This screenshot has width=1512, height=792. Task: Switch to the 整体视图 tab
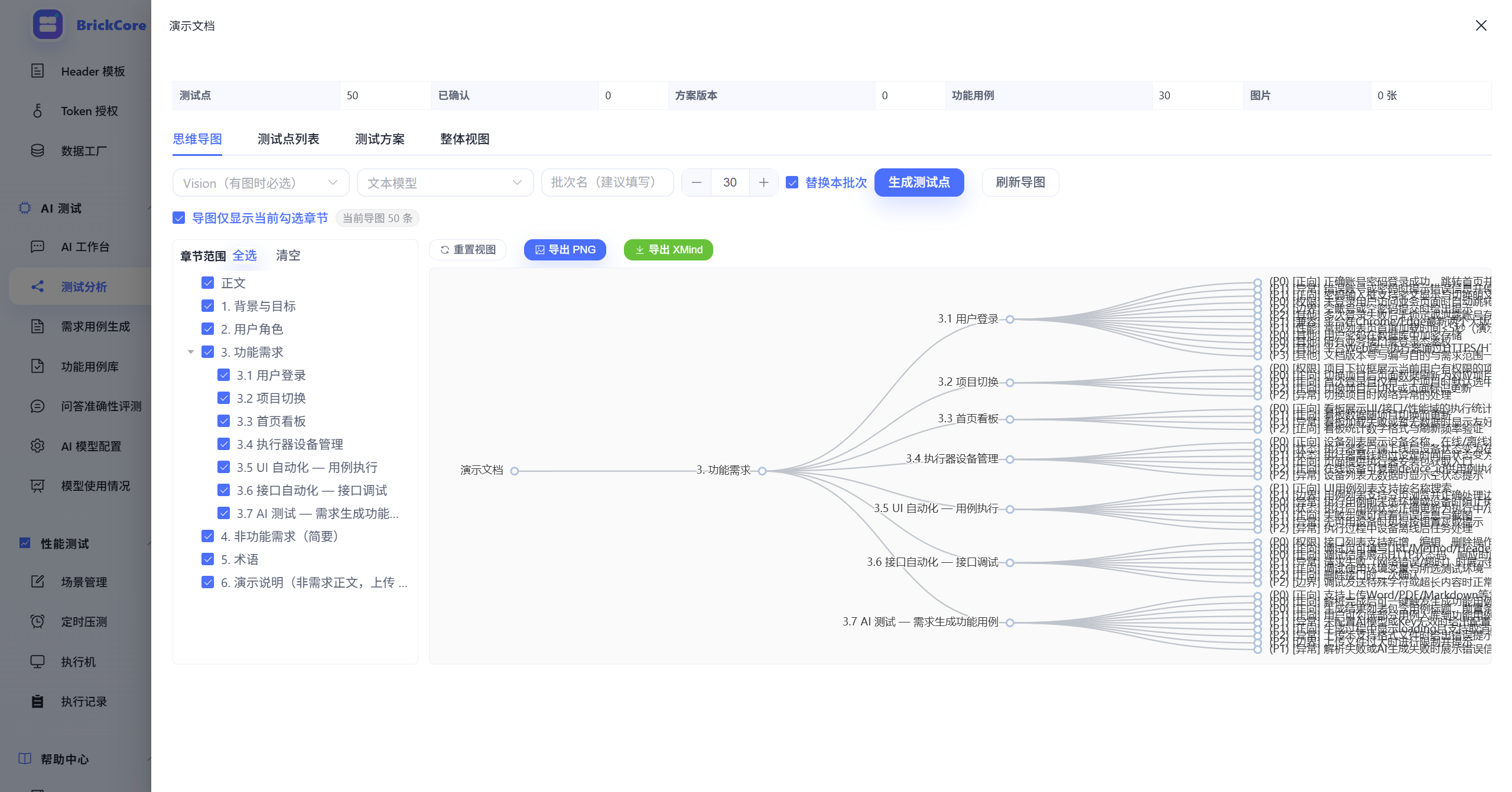click(x=465, y=139)
